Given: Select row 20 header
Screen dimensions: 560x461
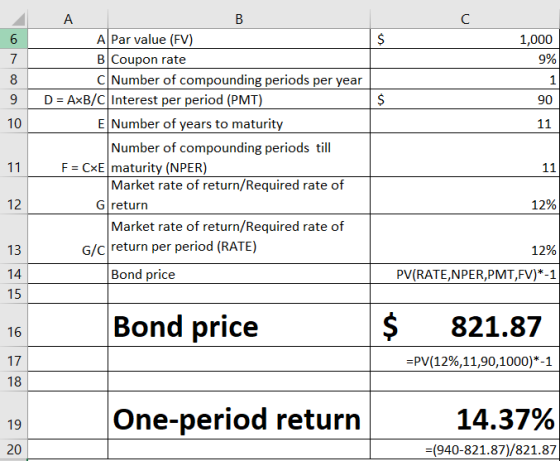Looking at the screenshot, I should (x=14, y=449).
